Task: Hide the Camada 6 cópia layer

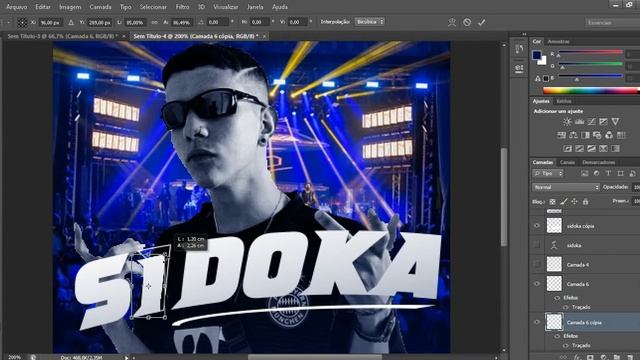Action: tap(537, 322)
